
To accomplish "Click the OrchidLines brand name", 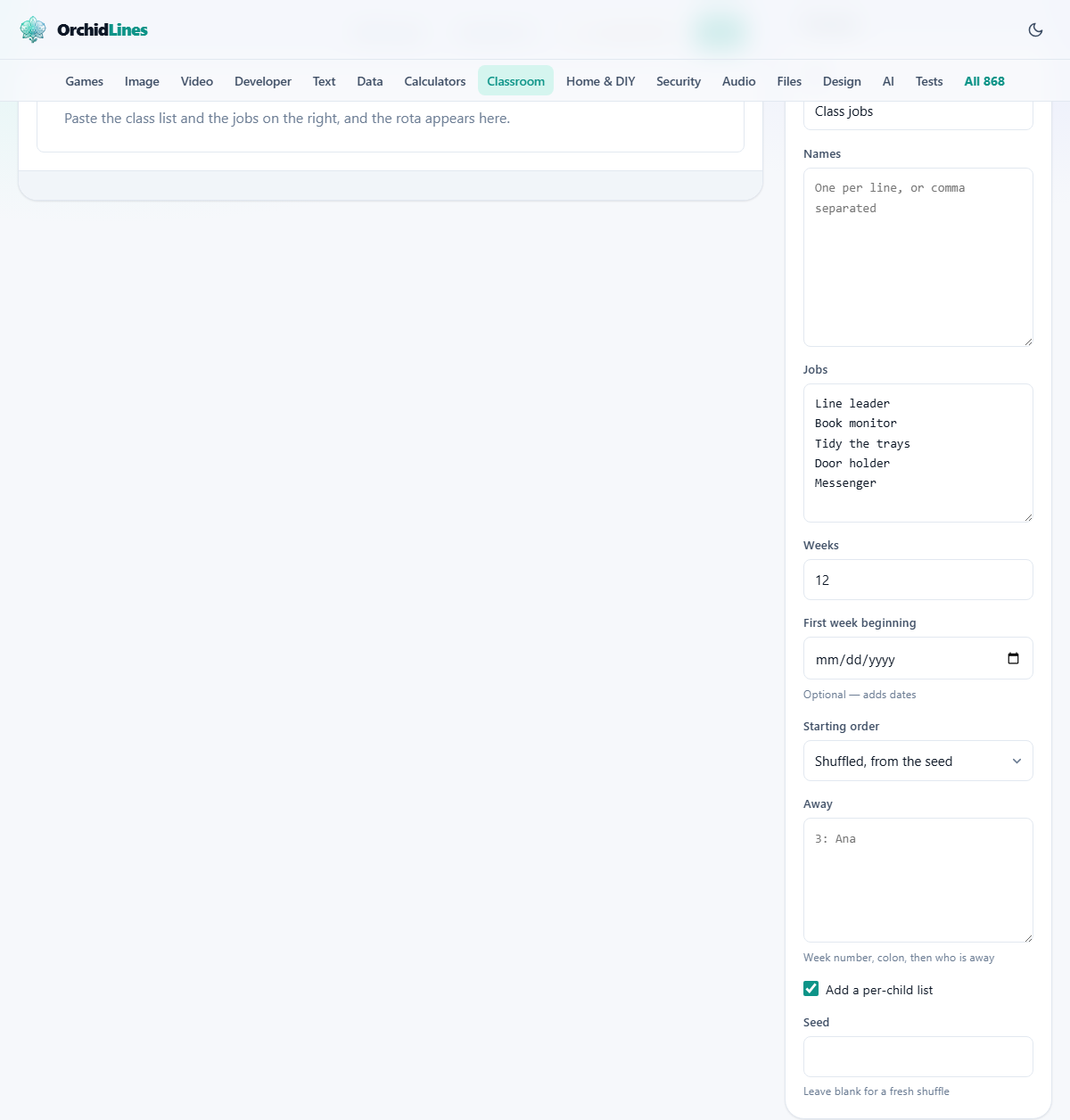I will click(x=103, y=29).
